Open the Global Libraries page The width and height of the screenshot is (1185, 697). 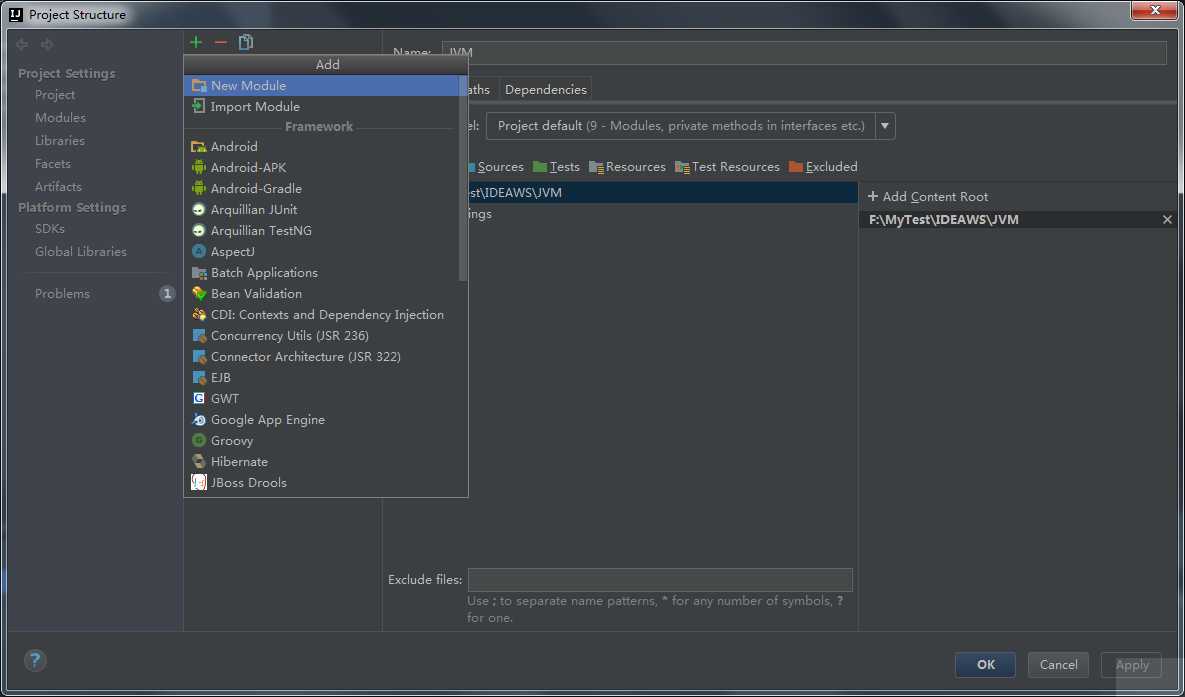(81, 251)
